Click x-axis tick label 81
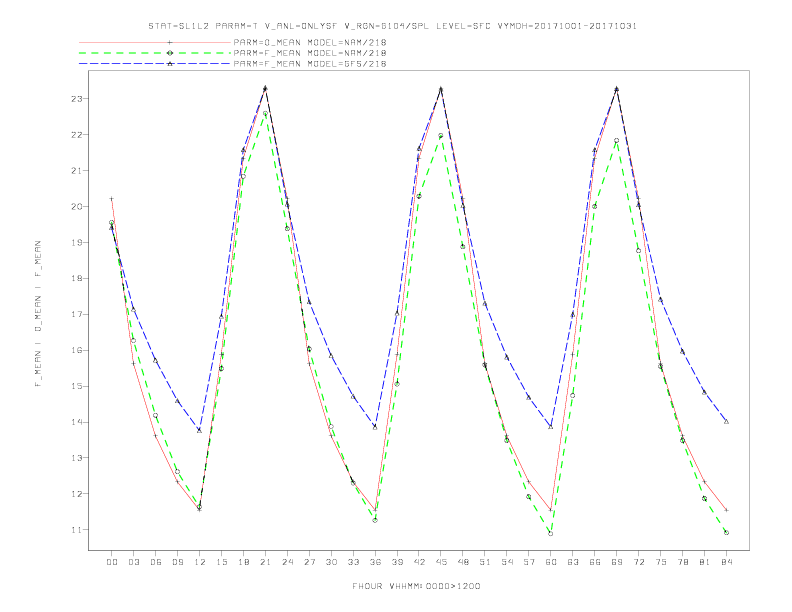Image resolution: width=792 pixels, height=612 pixels. tap(705, 562)
